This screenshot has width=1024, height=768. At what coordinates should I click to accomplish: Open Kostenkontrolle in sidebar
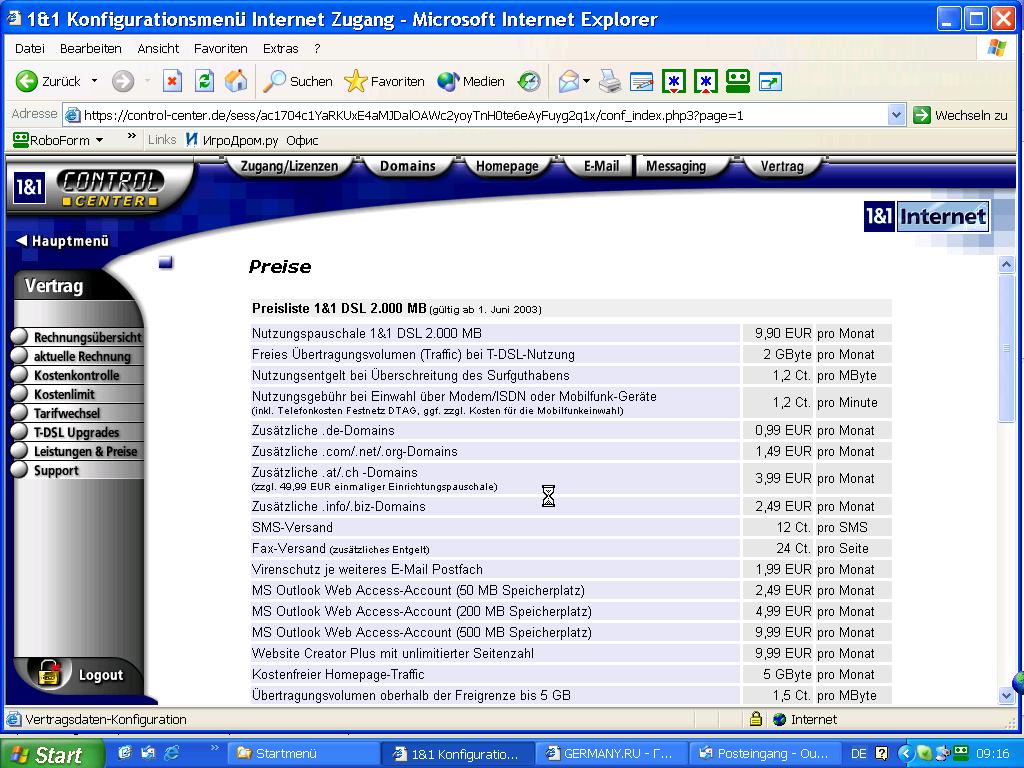[x=77, y=375]
